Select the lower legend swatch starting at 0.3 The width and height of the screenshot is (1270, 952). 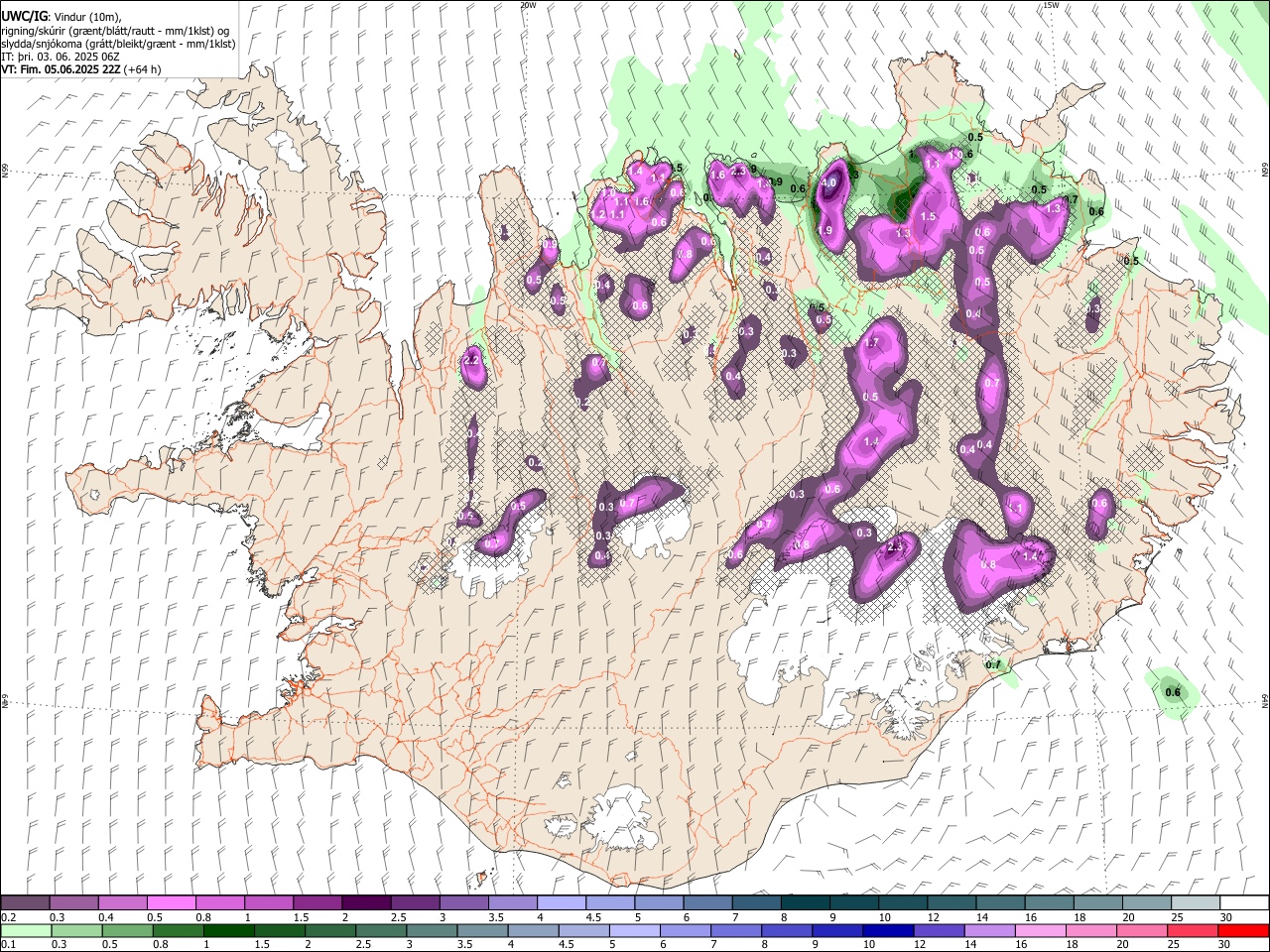(76, 930)
